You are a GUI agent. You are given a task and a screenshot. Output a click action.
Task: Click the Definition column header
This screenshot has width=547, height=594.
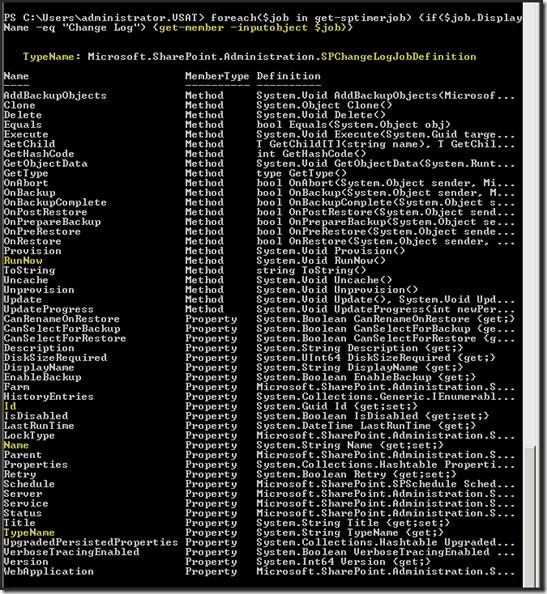click(289, 76)
